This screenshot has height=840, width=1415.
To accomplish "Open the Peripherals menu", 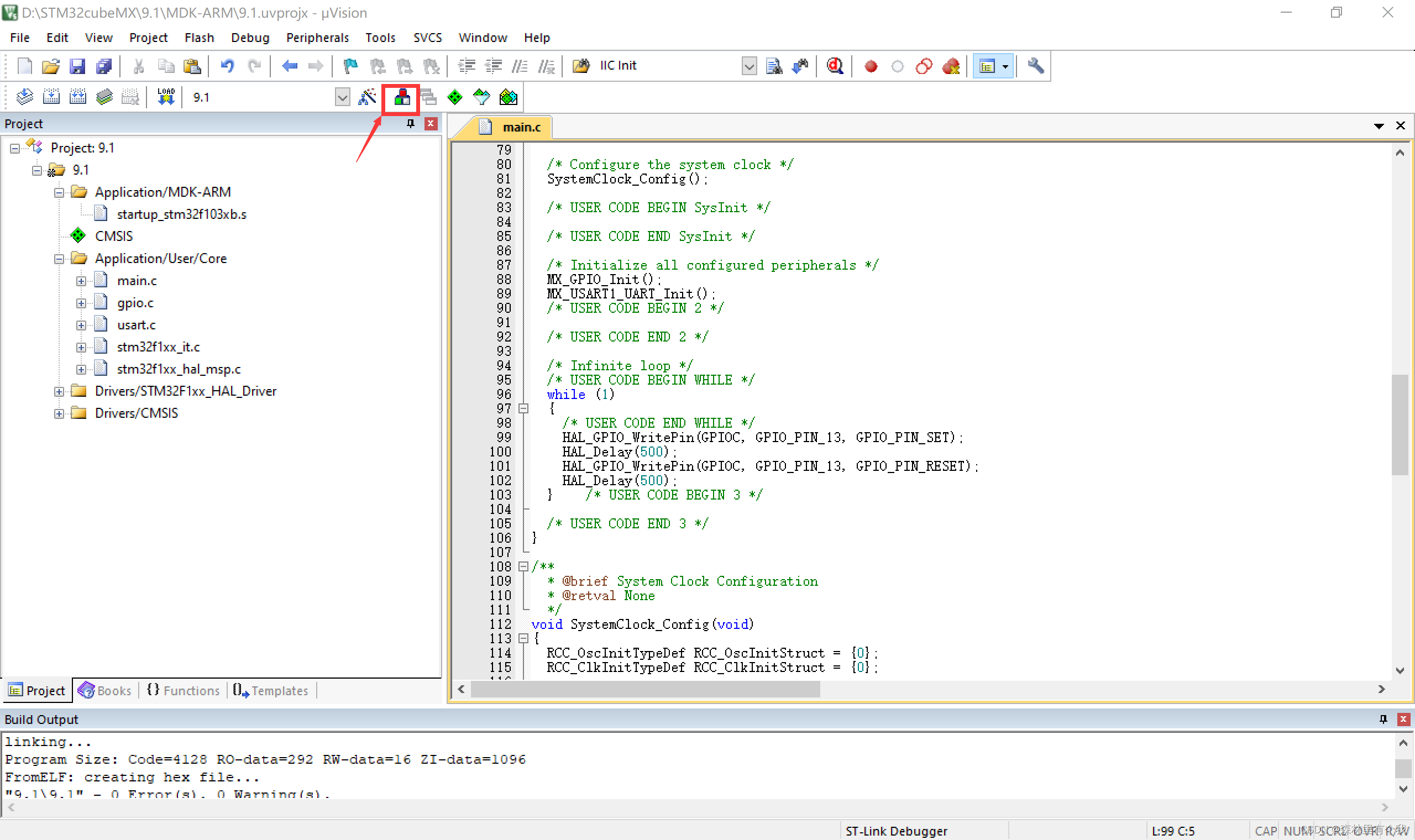I will click(317, 38).
